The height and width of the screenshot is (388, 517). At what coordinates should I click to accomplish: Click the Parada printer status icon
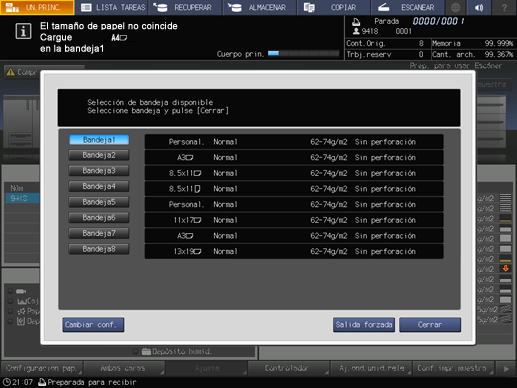[356, 22]
